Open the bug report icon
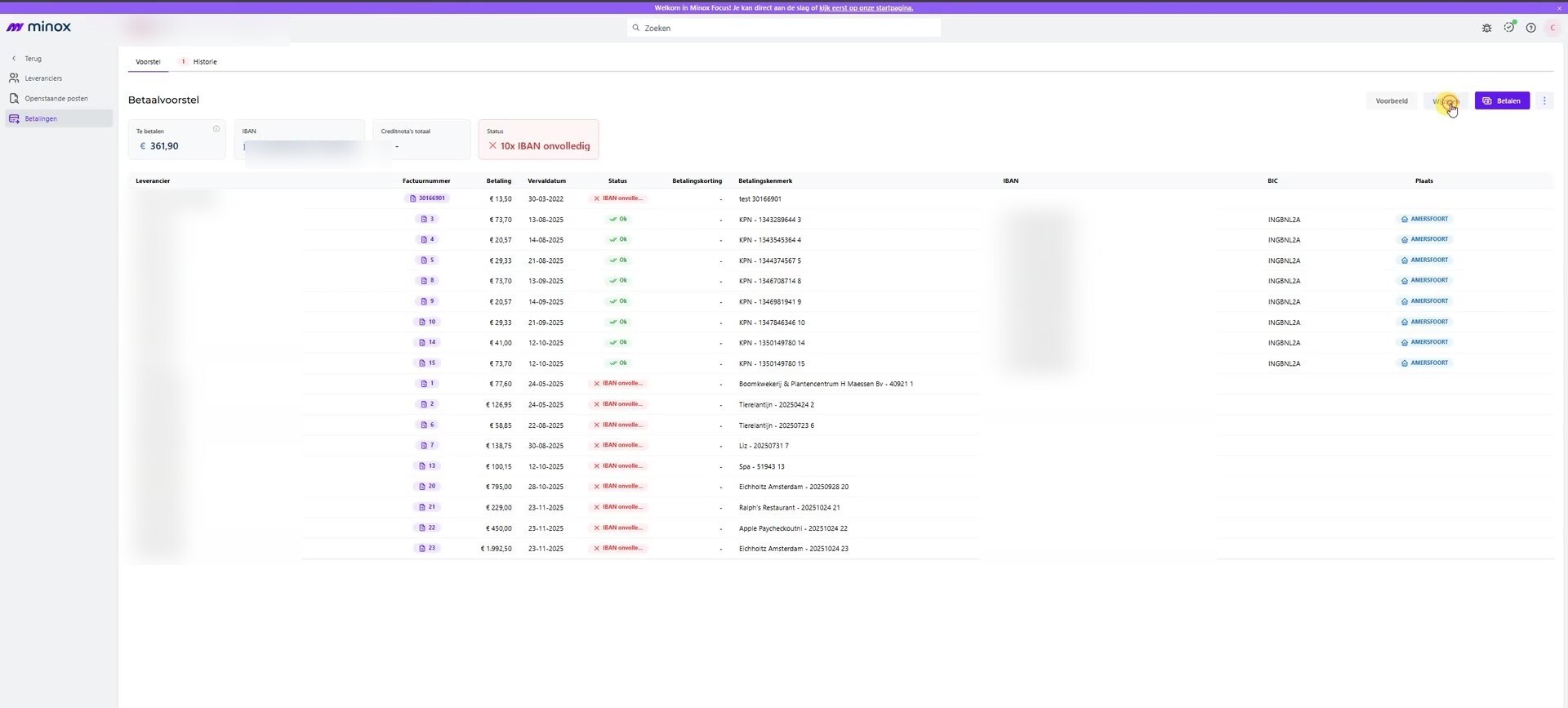Screen dimensions: 1568x708 pyautogui.click(x=1486, y=28)
